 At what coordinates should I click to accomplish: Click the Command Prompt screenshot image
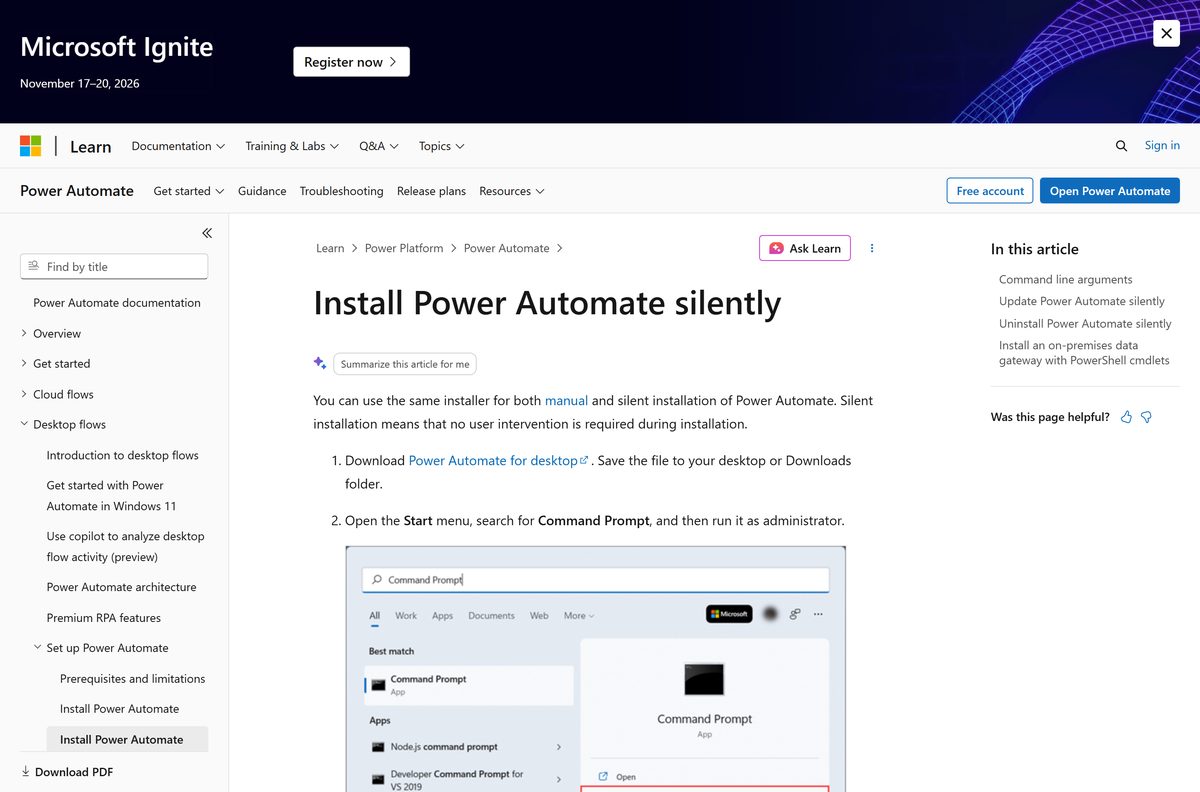pos(596,668)
